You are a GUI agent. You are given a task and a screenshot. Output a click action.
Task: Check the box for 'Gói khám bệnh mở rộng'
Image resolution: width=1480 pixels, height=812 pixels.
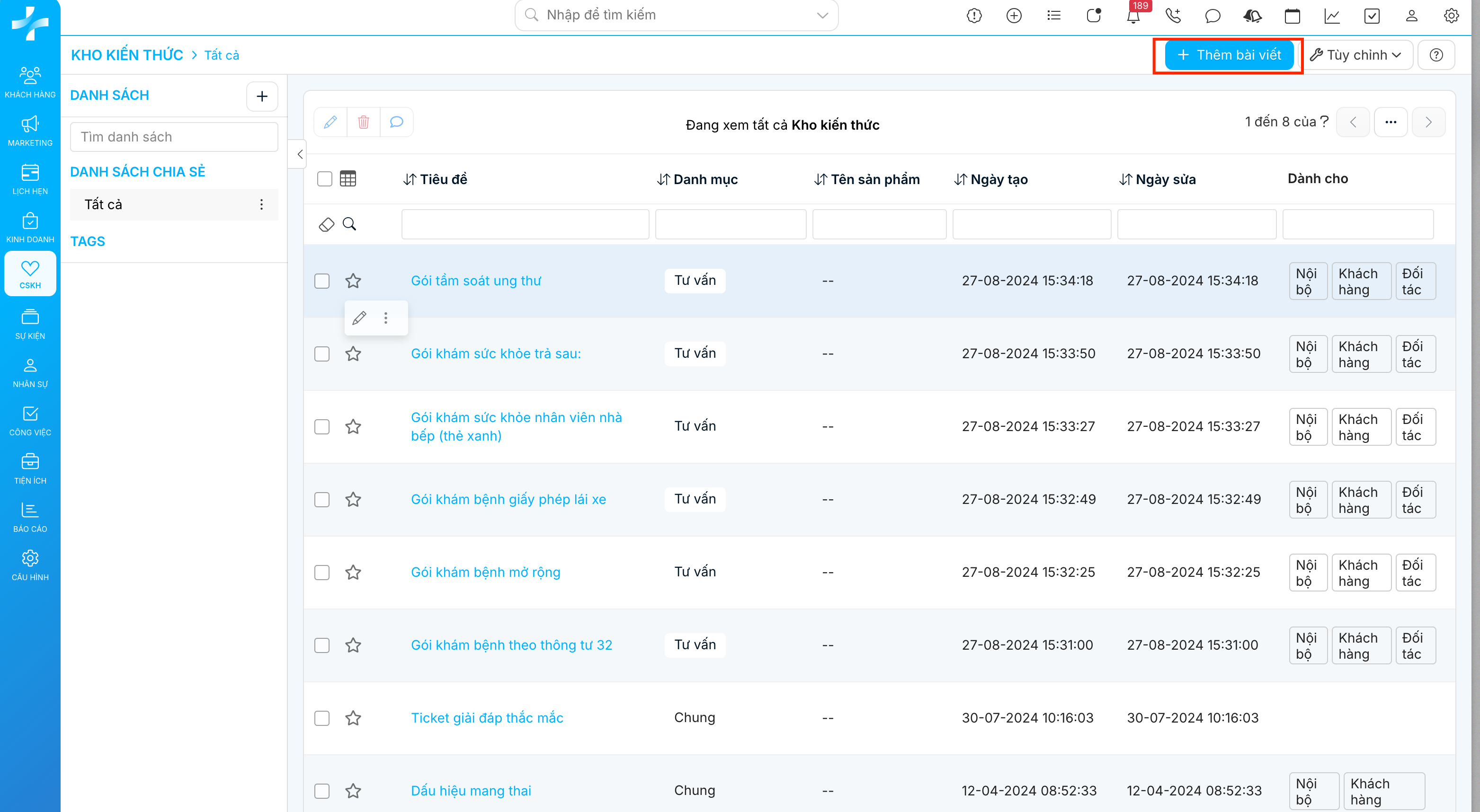click(x=322, y=572)
